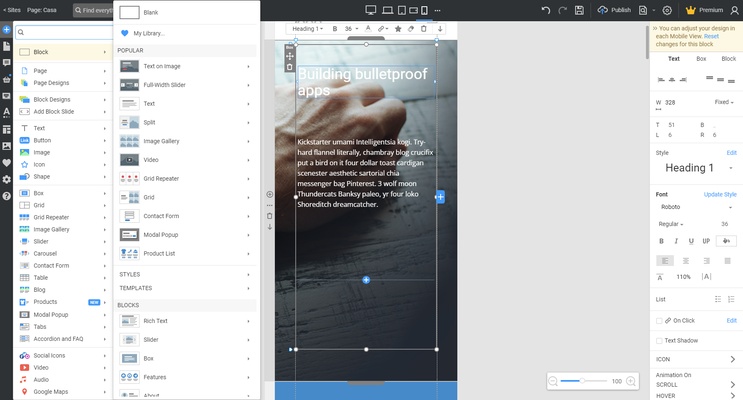The width and height of the screenshot is (743, 400).
Task: Open the fonts A icon in sidebar
Action: [6, 112]
